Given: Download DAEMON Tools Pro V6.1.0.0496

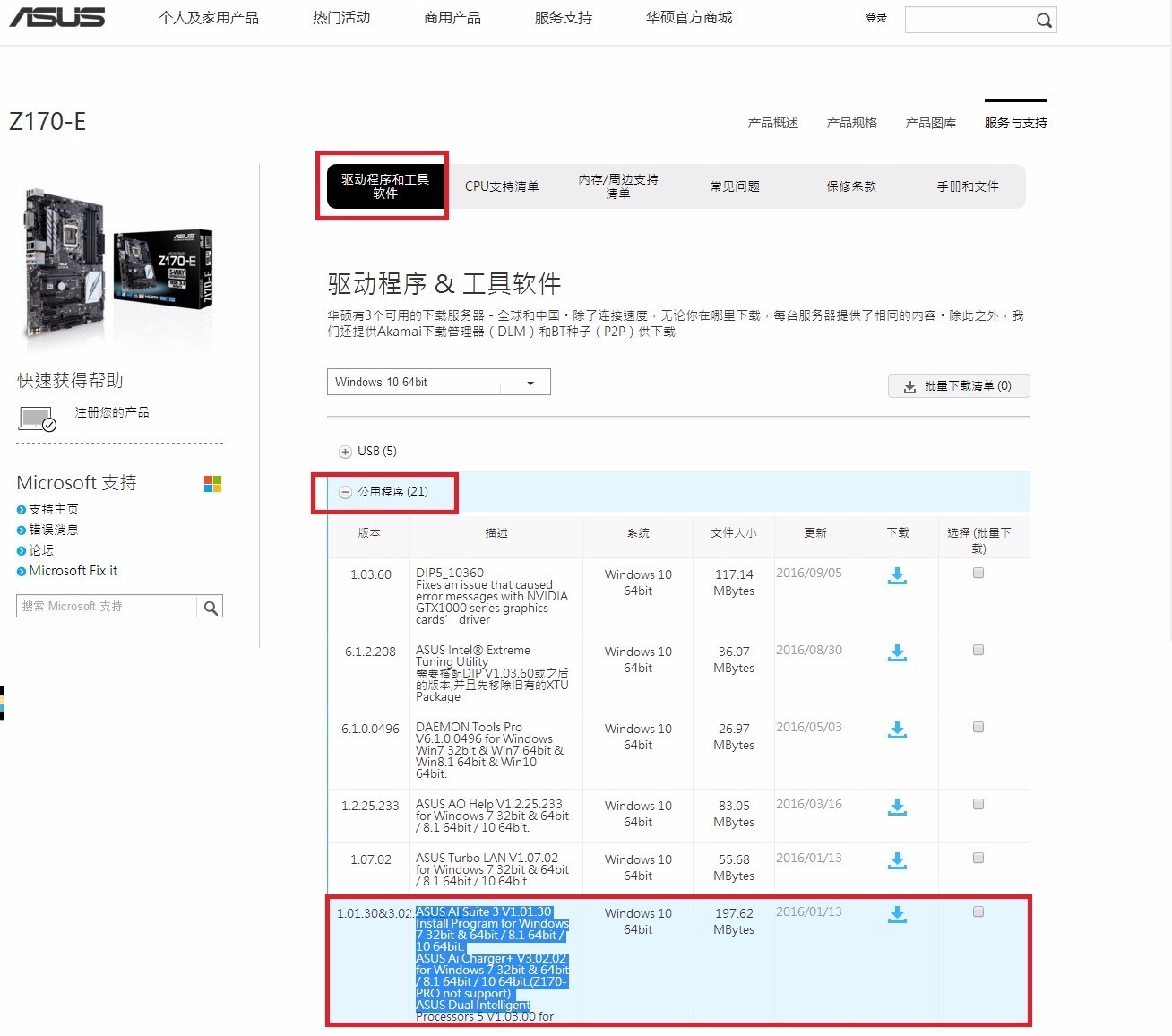Looking at the screenshot, I should point(897,730).
